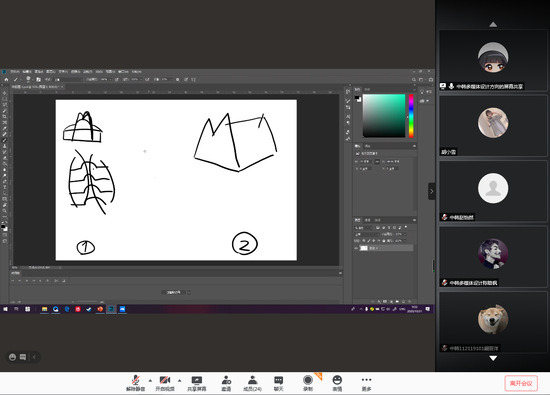Screen dimensions: 550x395
Task: Open the Image menu in Photoshop
Action: tap(39, 72)
